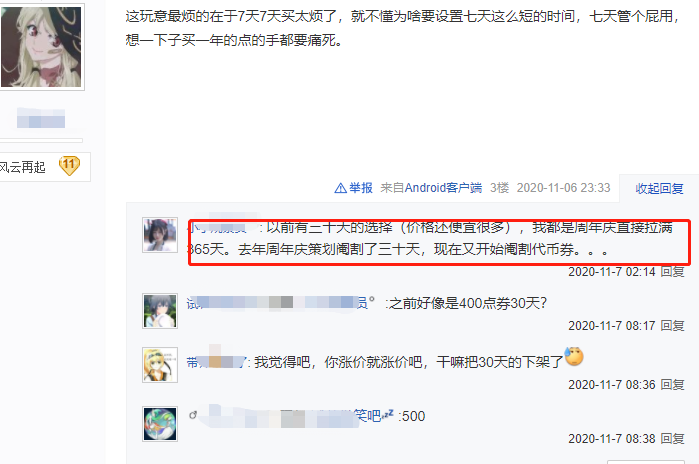Viewport: 699px width, 464px height.
Task: Click the level 11 badge icon
Action: coord(69,166)
